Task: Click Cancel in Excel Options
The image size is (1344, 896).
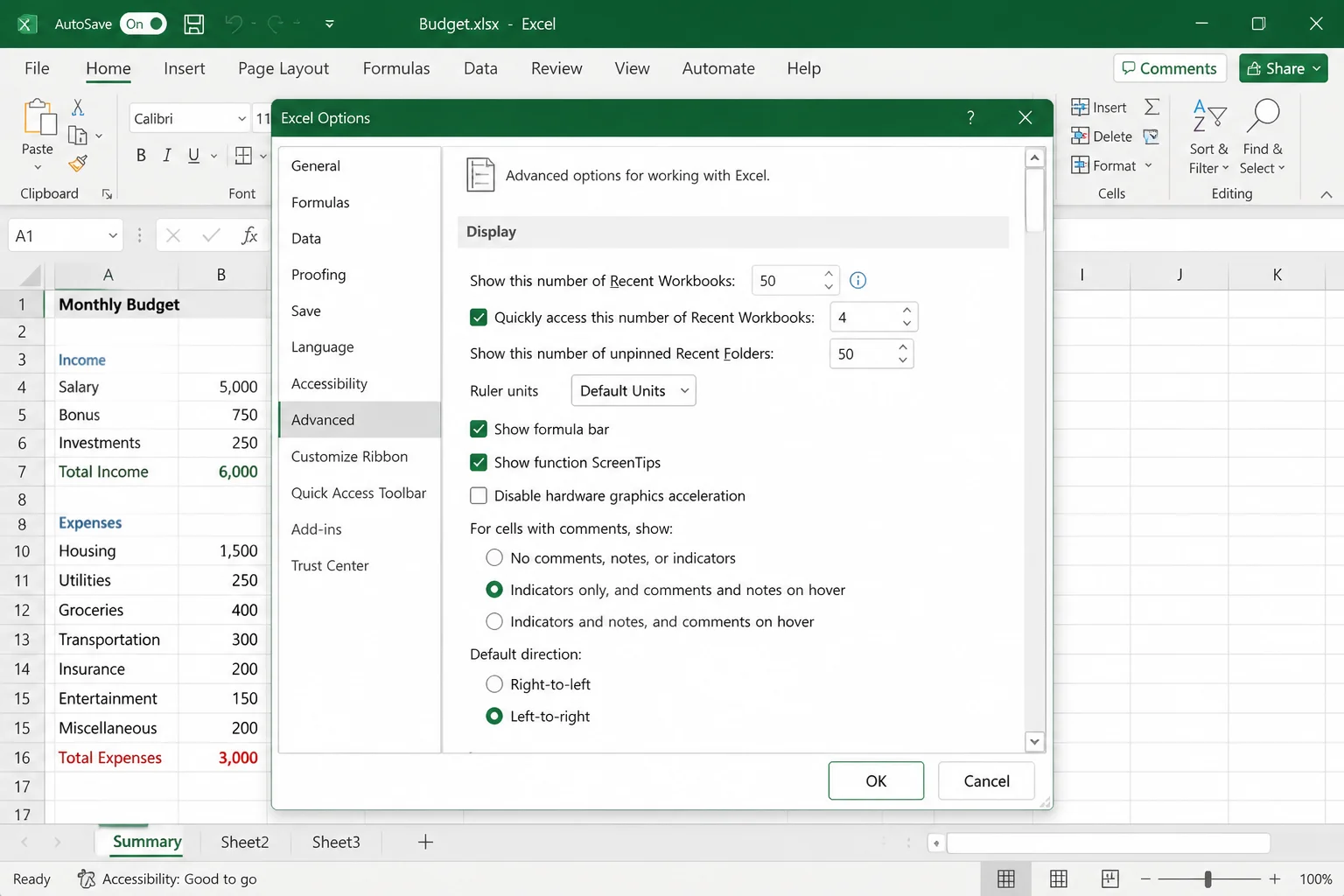Action: (986, 780)
